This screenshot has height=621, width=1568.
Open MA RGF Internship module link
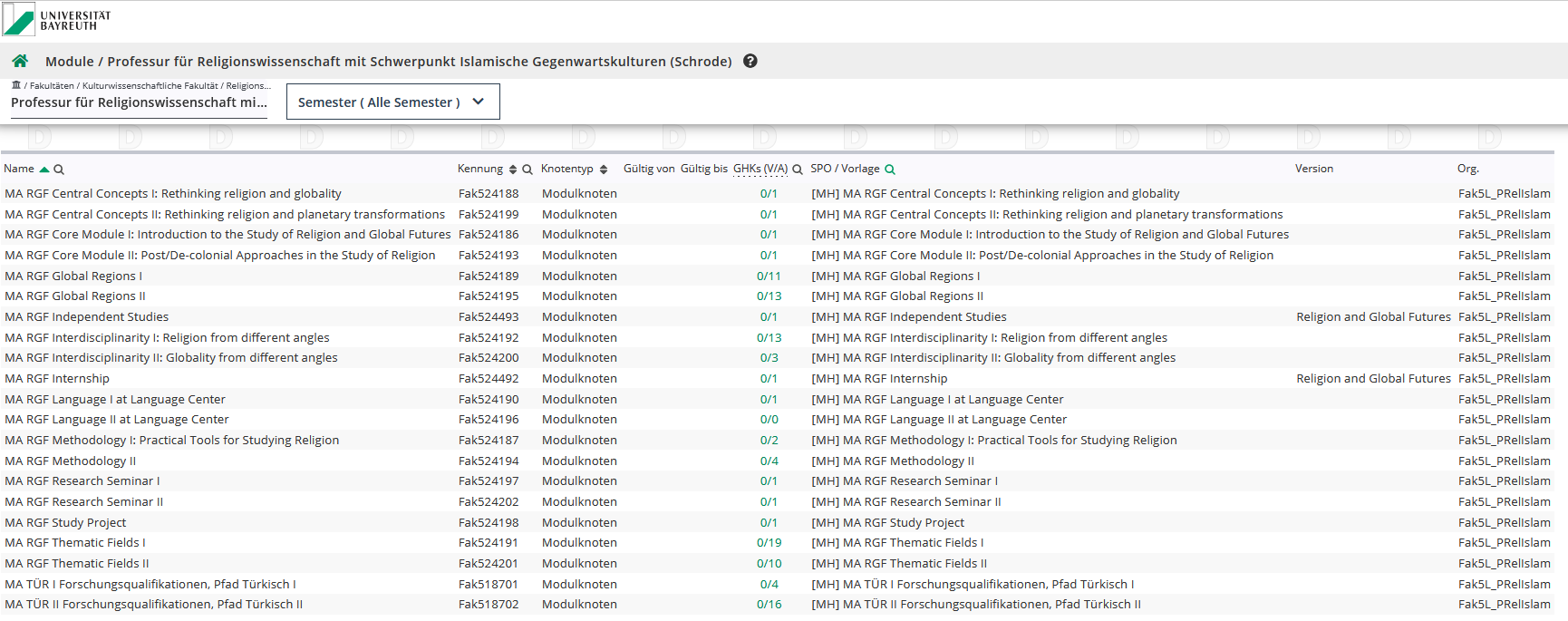tap(57, 378)
